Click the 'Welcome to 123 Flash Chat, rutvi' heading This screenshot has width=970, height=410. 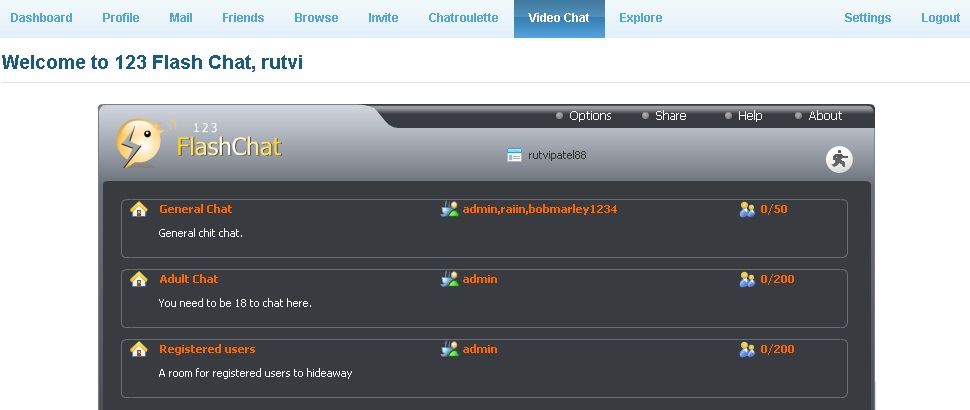pos(152,62)
